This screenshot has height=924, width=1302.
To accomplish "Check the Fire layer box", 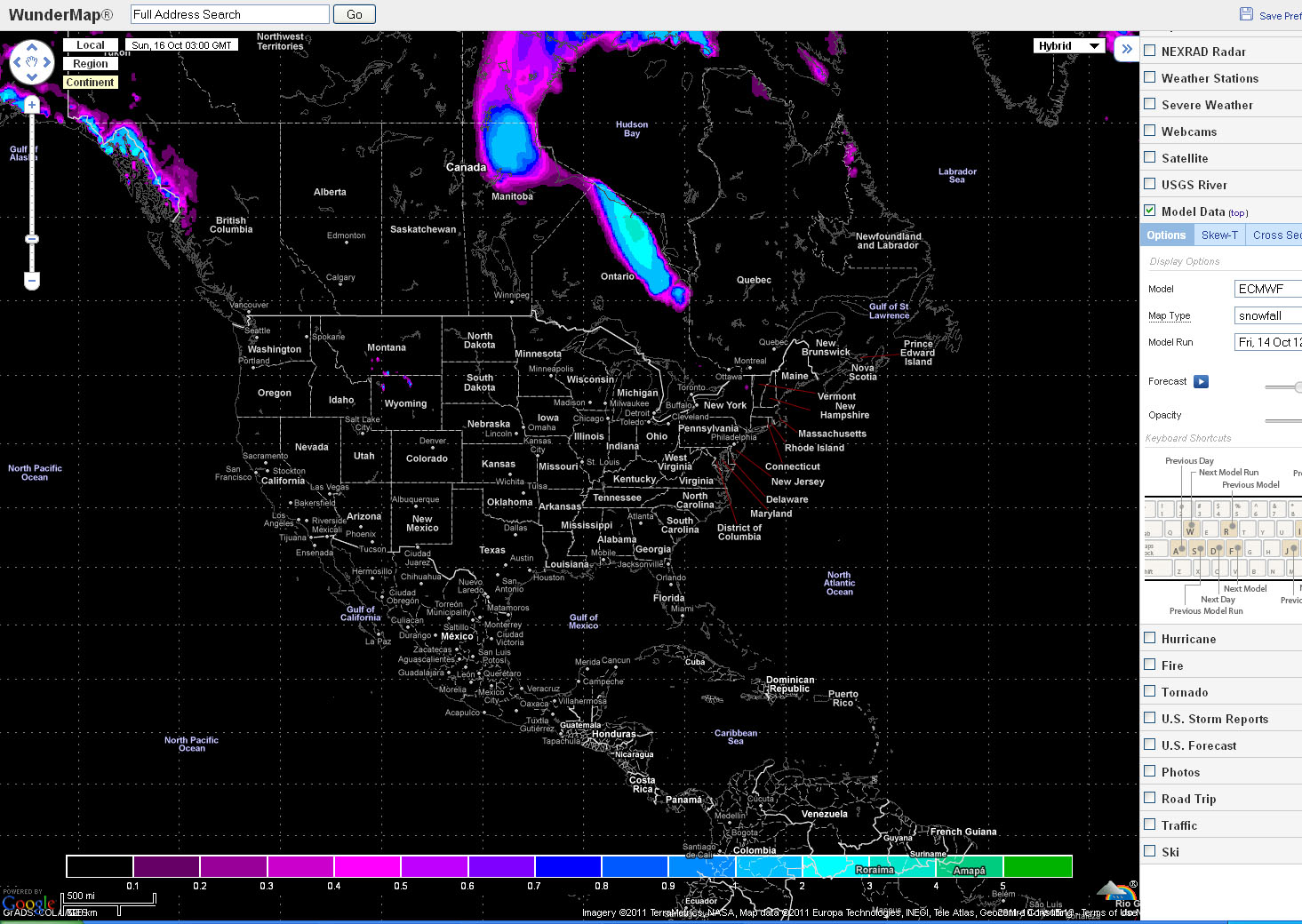I will point(1150,665).
